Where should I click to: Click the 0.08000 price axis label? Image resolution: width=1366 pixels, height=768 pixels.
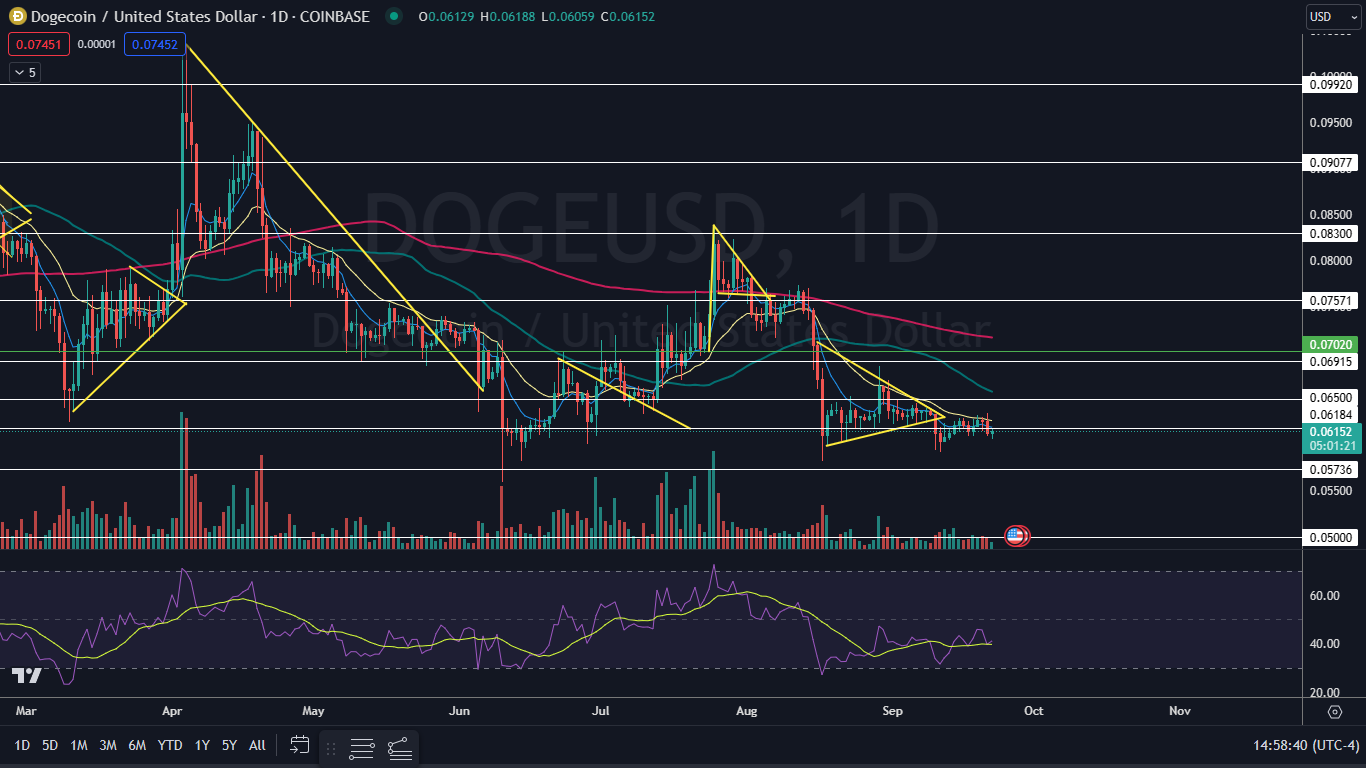(x=1332, y=260)
